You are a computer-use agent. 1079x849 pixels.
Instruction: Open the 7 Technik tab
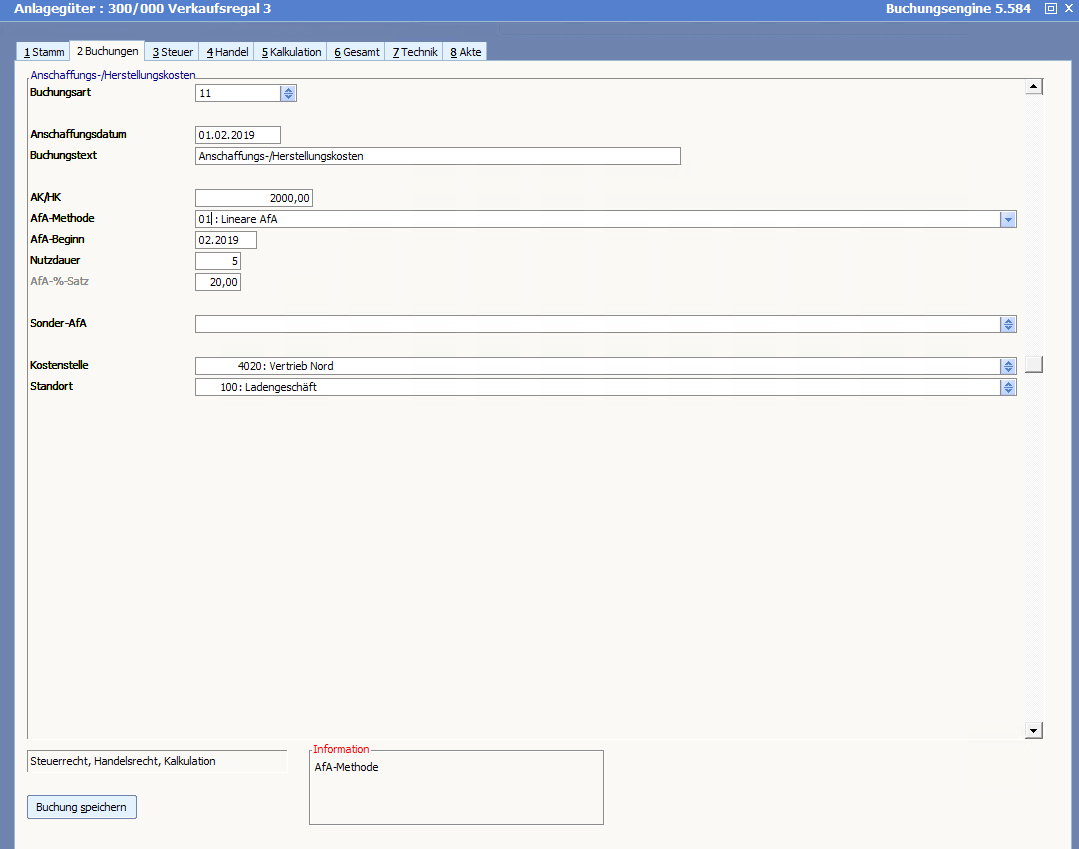[x=415, y=52]
